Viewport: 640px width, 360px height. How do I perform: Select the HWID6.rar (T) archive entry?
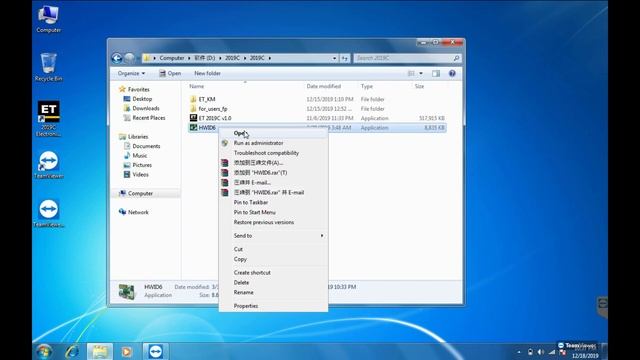click(x=273, y=173)
